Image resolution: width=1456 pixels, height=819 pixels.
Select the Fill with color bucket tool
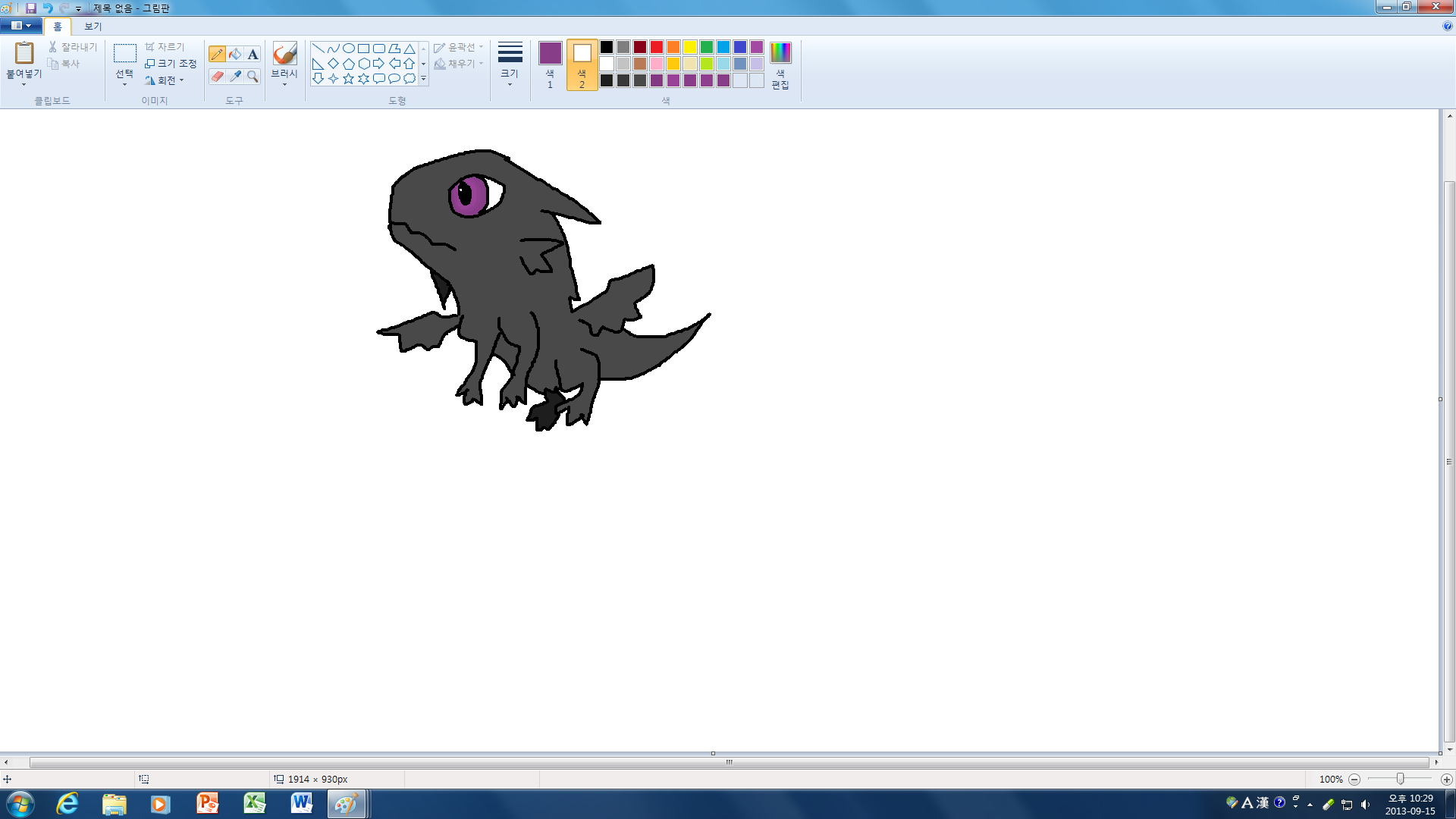235,54
